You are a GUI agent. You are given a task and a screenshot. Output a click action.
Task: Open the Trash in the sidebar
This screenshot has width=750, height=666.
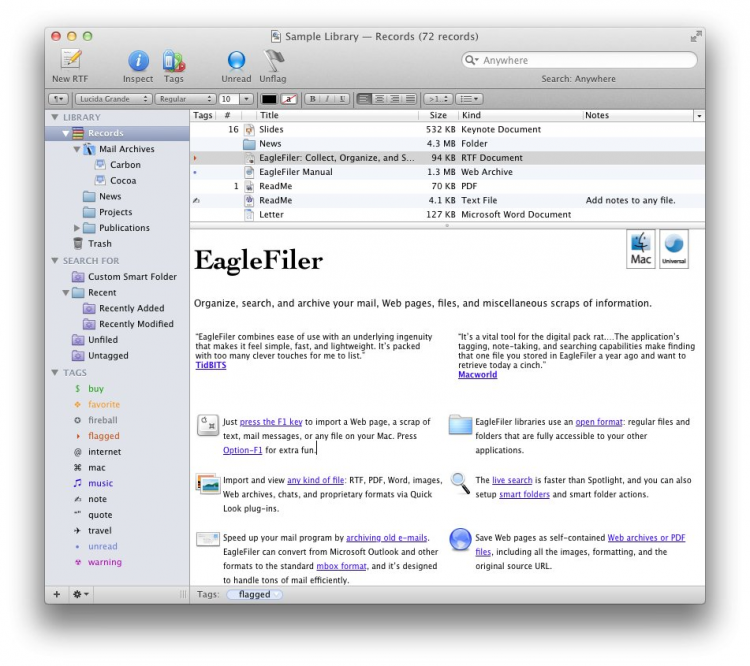point(99,244)
